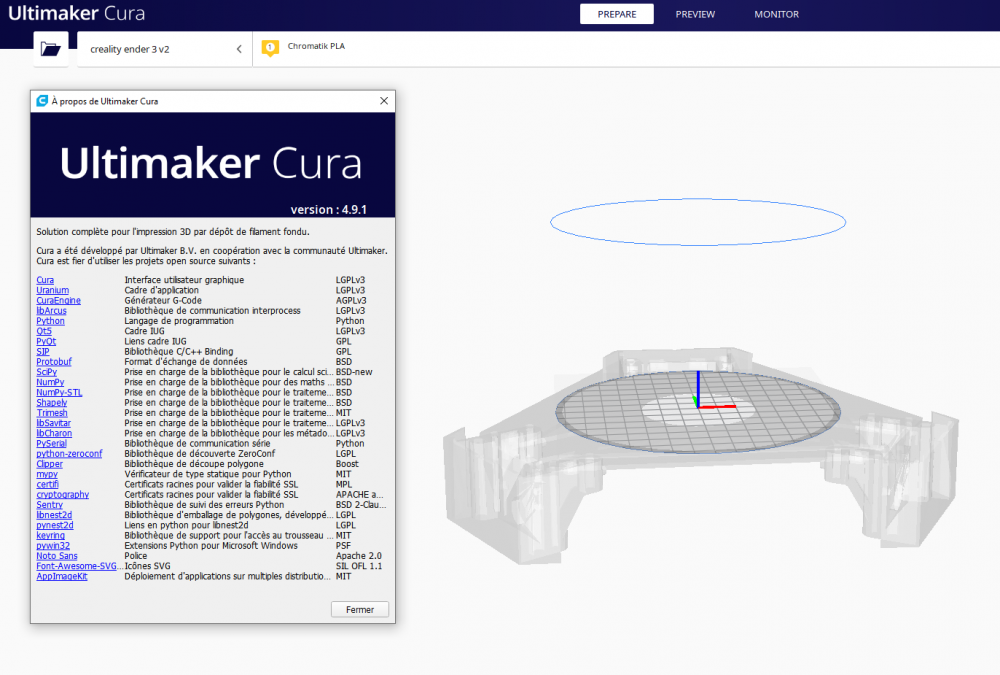The image size is (1000, 675).
Task: Open the Chromatik PLA material panel
Action: (x=316, y=46)
